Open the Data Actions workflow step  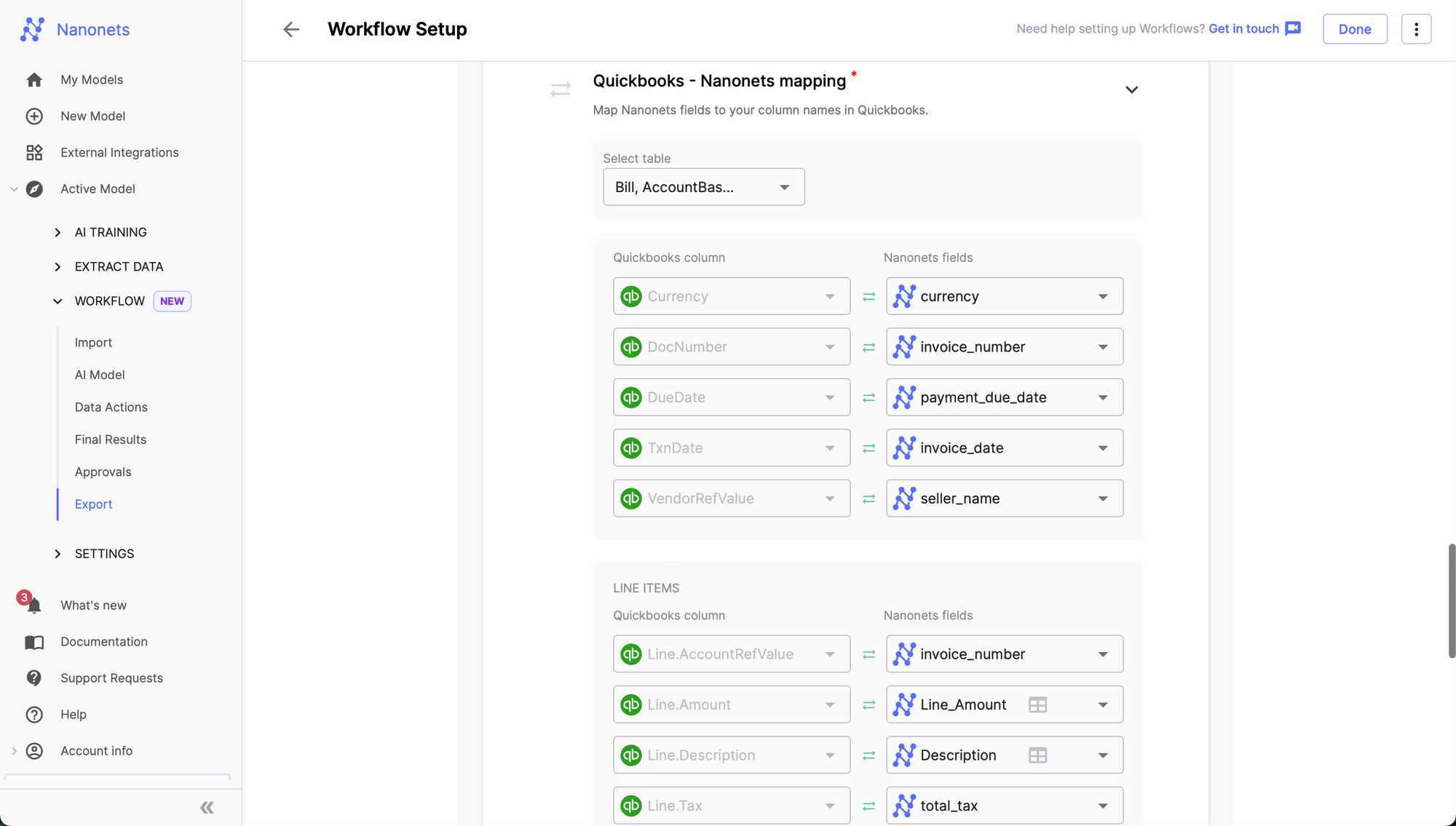[111, 407]
